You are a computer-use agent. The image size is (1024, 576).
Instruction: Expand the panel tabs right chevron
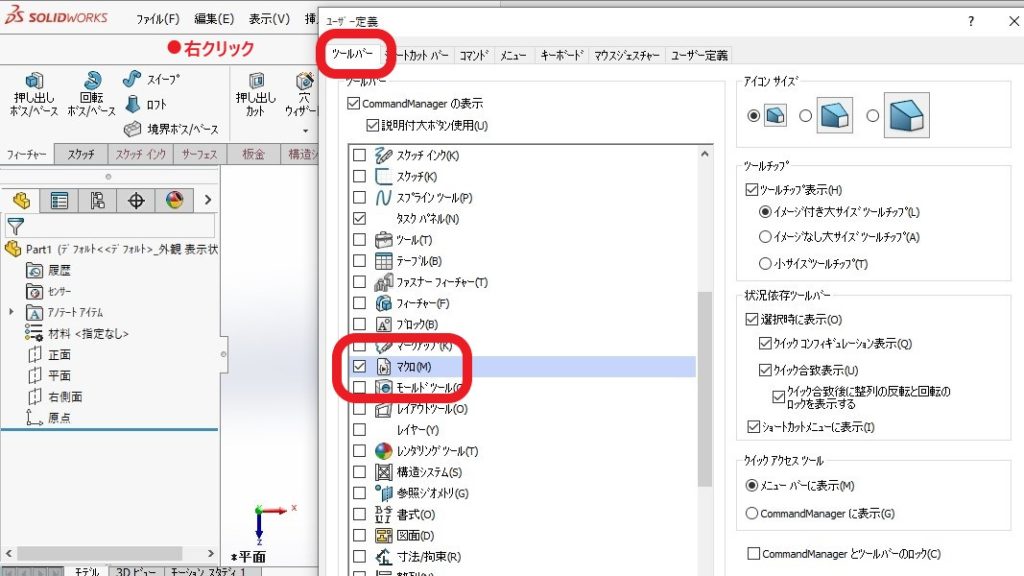[x=208, y=201]
